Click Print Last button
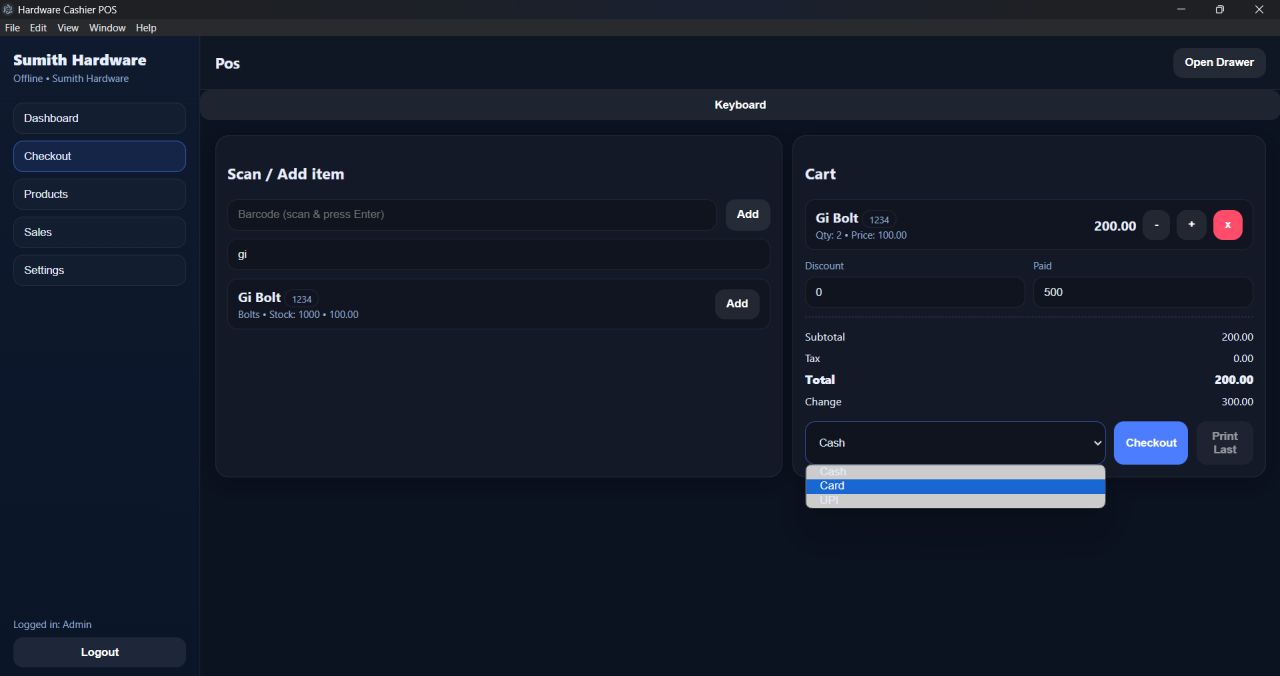 tap(1225, 443)
